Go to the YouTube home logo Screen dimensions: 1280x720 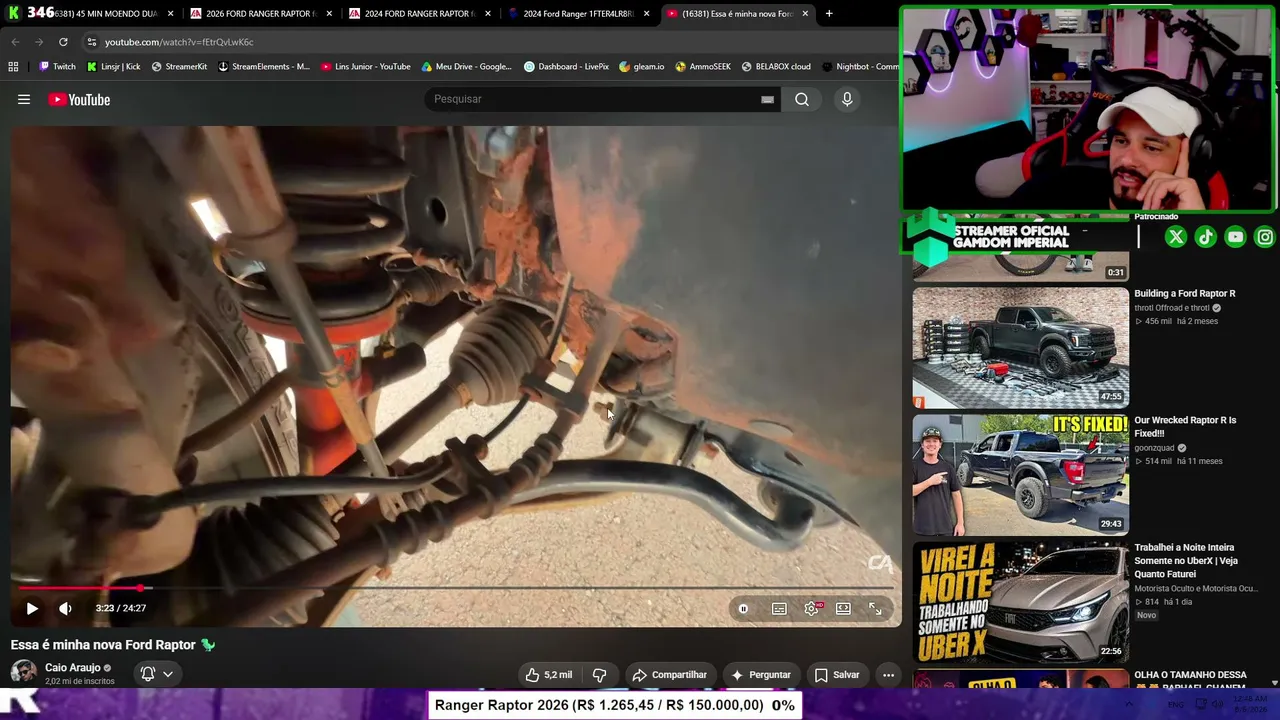pos(79,99)
